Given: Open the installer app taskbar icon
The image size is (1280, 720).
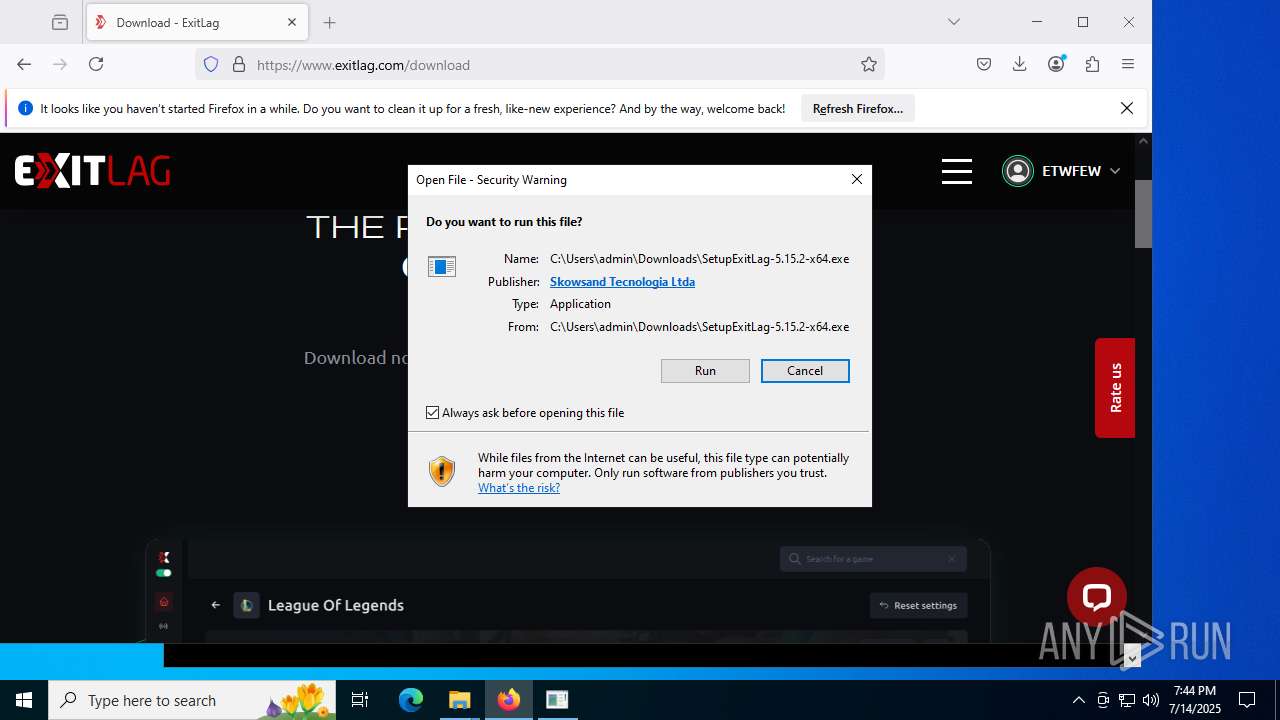Looking at the screenshot, I should [557, 700].
